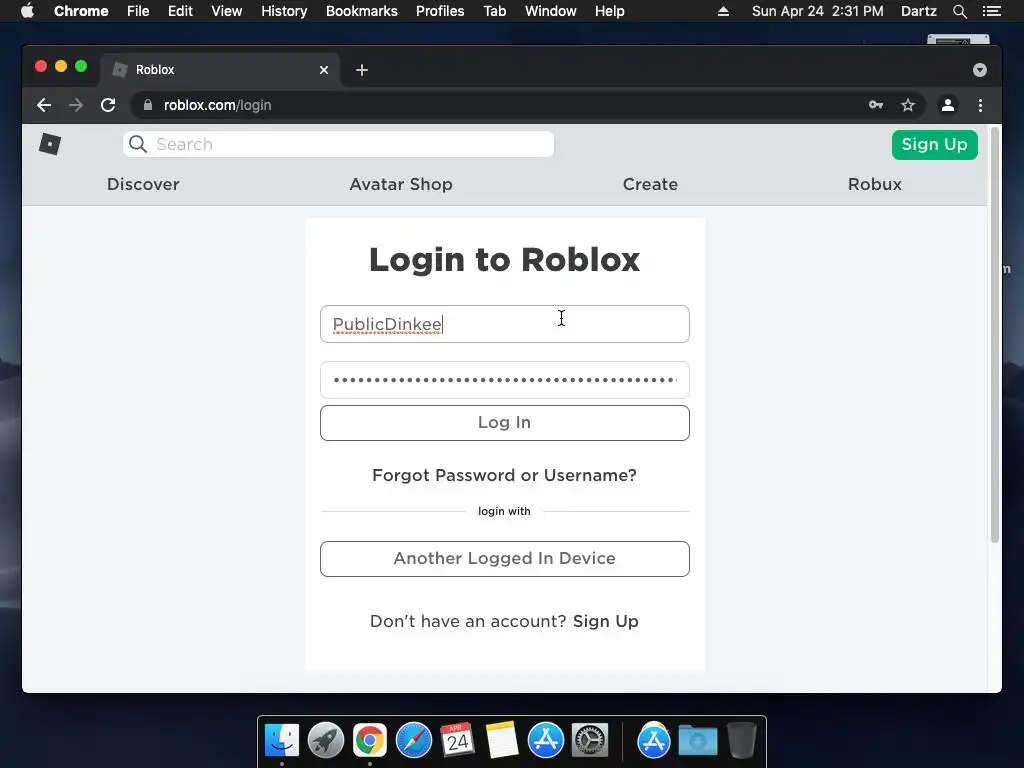Viewport: 1024px width, 768px height.
Task: Click Another Logged In Device button
Action: pyautogui.click(x=505, y=558)
